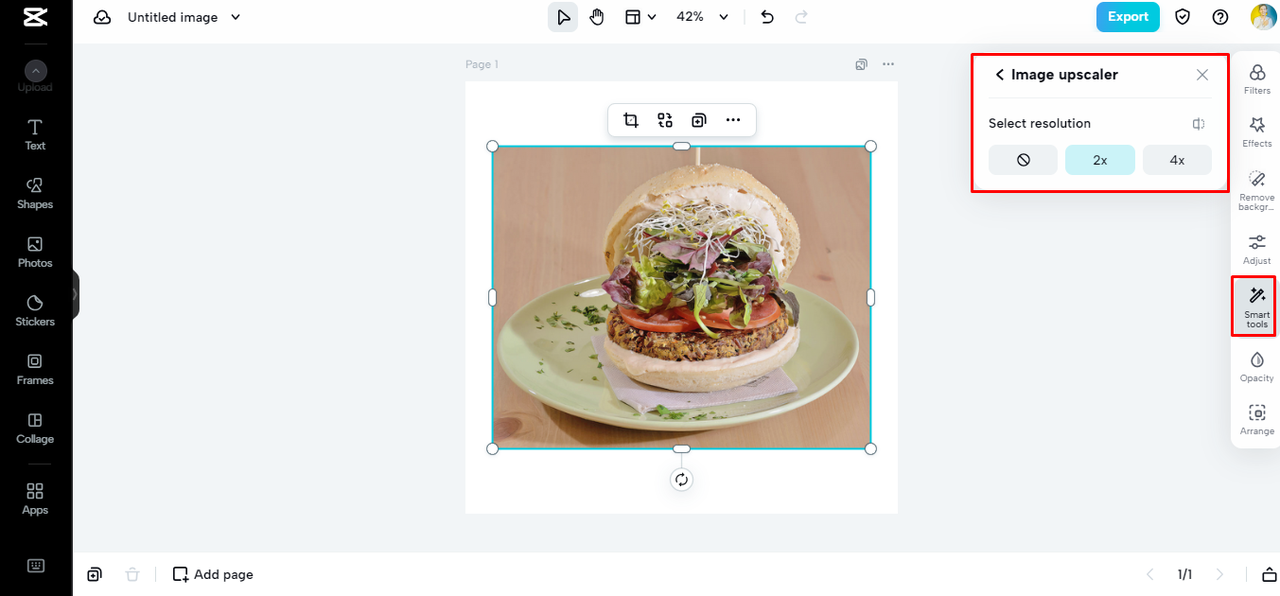Open more options in floating toolbar
The height and width of the screenshot is (596, 1280).
[x=733, y=120]
